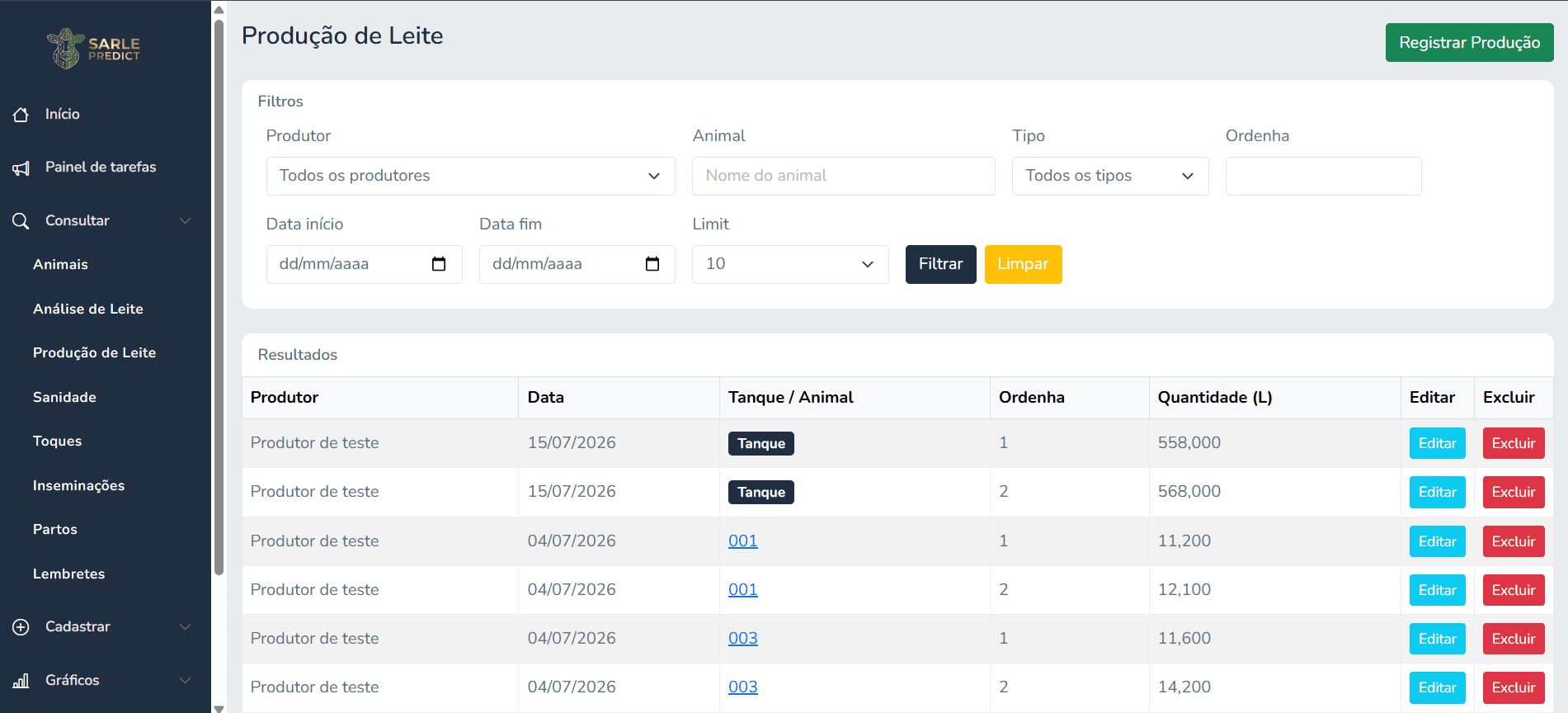1568x713 pixels.
Task: Delete the Tanque row with 568,000 liters
Action: (1514, 492)
